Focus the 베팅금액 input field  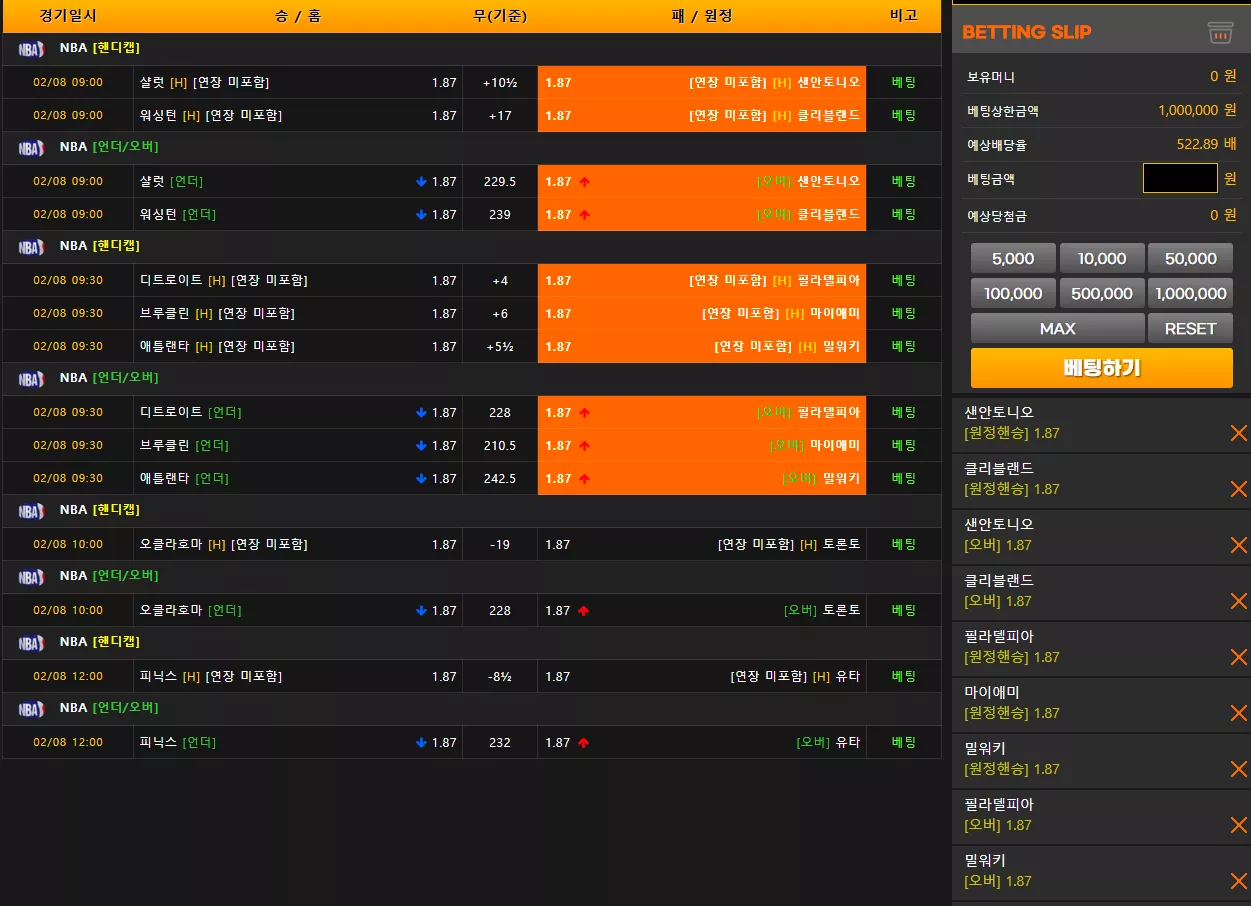point(1180,179)
